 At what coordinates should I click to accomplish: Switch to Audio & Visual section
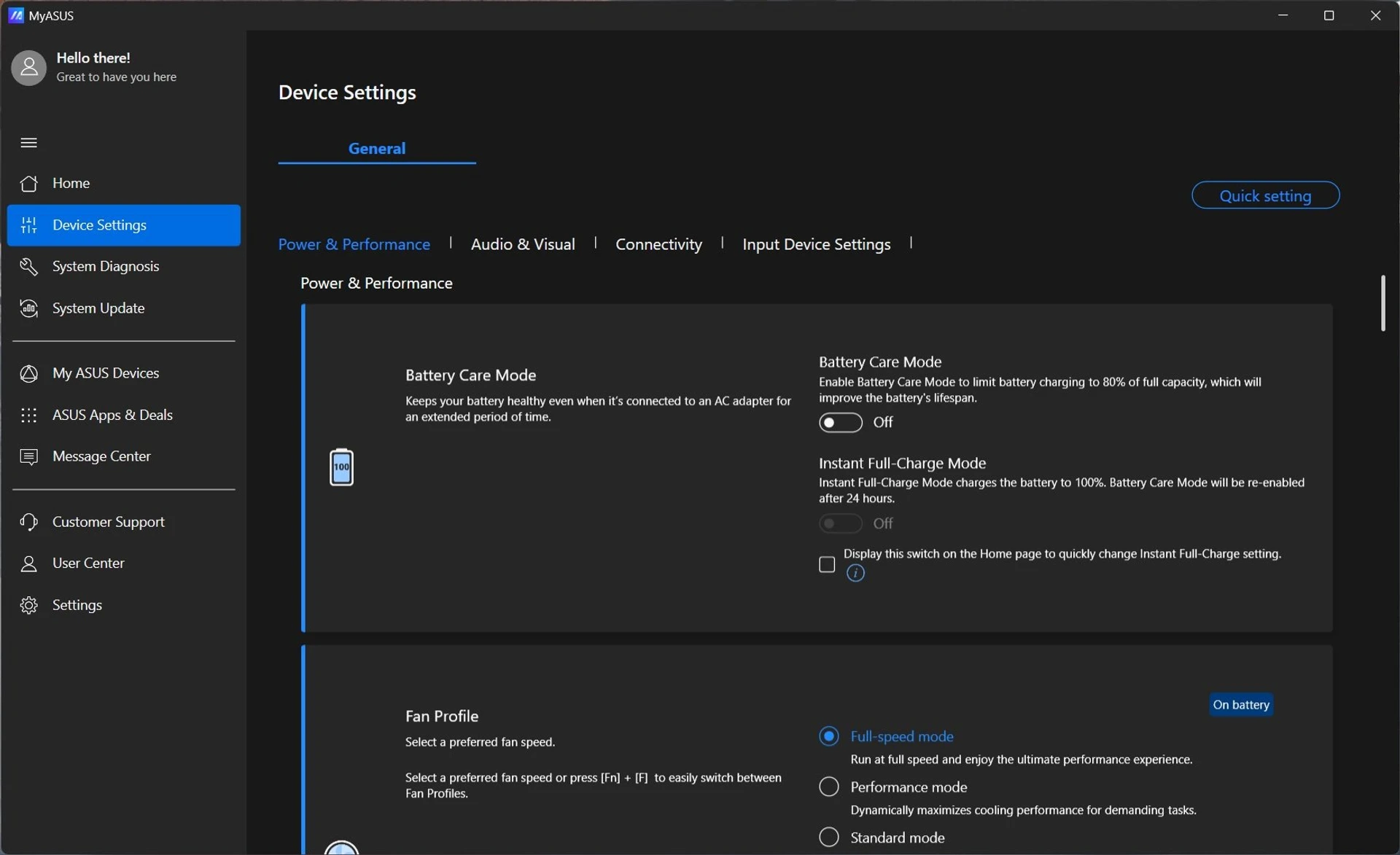tap(523, 244)
